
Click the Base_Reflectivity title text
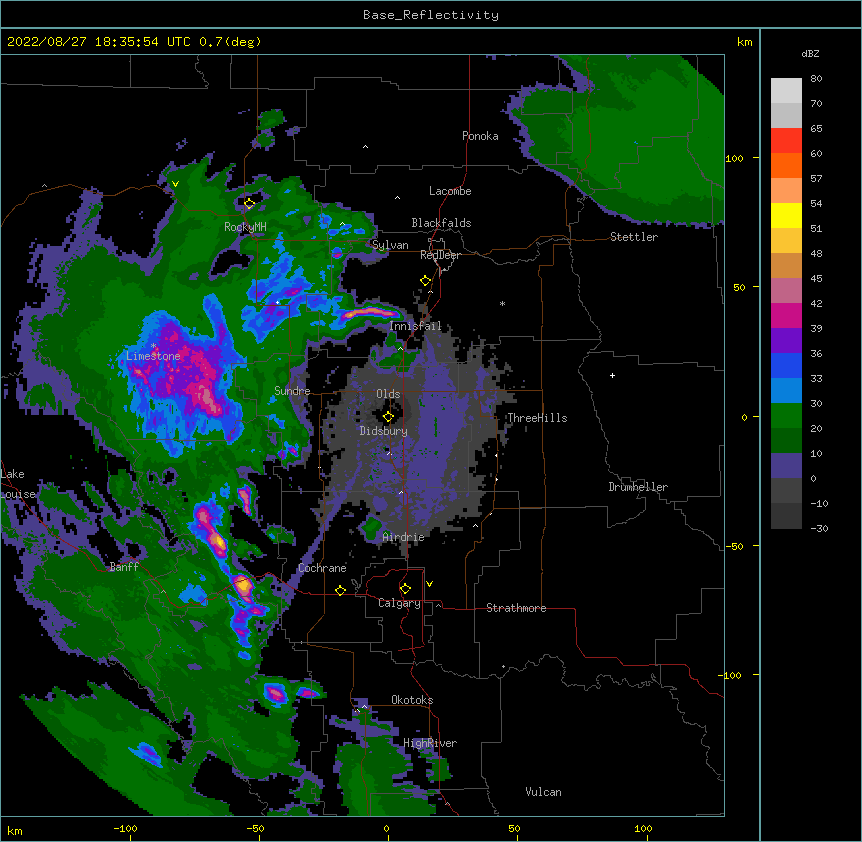[431, 15]
